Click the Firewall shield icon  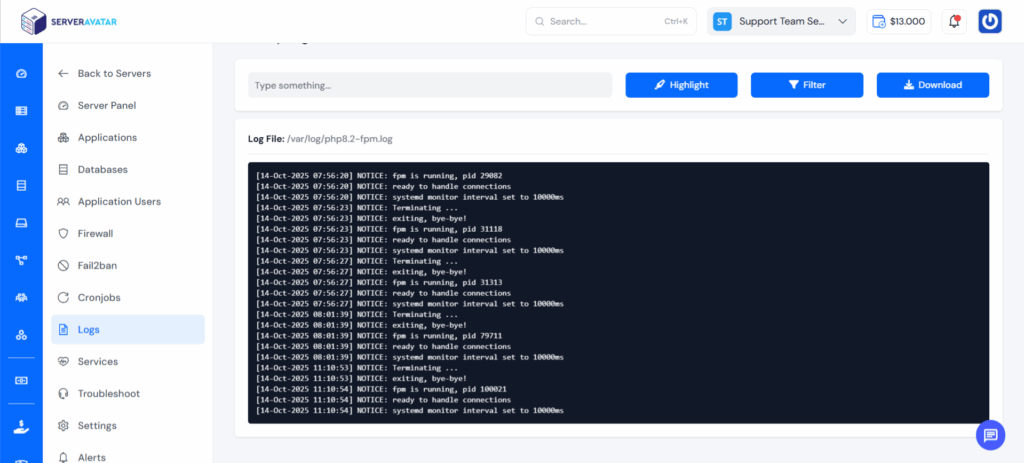click(x=63, y=234)
